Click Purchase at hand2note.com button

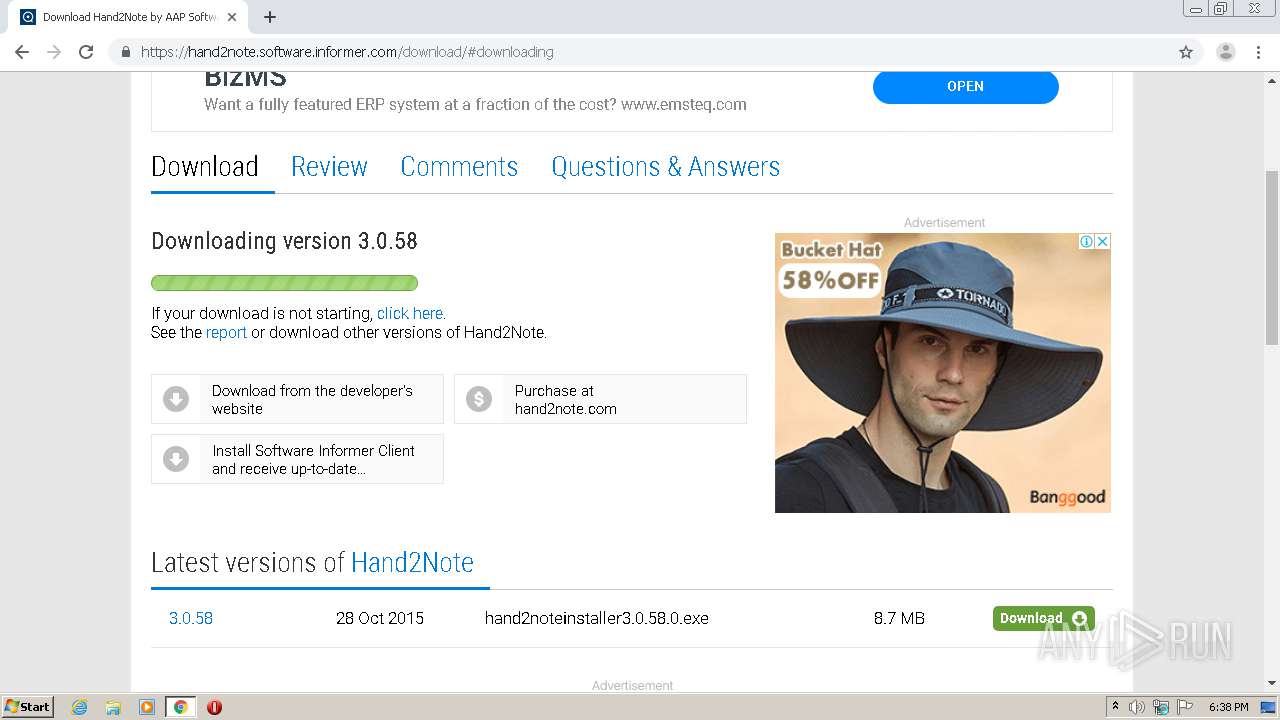click(x=600, y=399)
